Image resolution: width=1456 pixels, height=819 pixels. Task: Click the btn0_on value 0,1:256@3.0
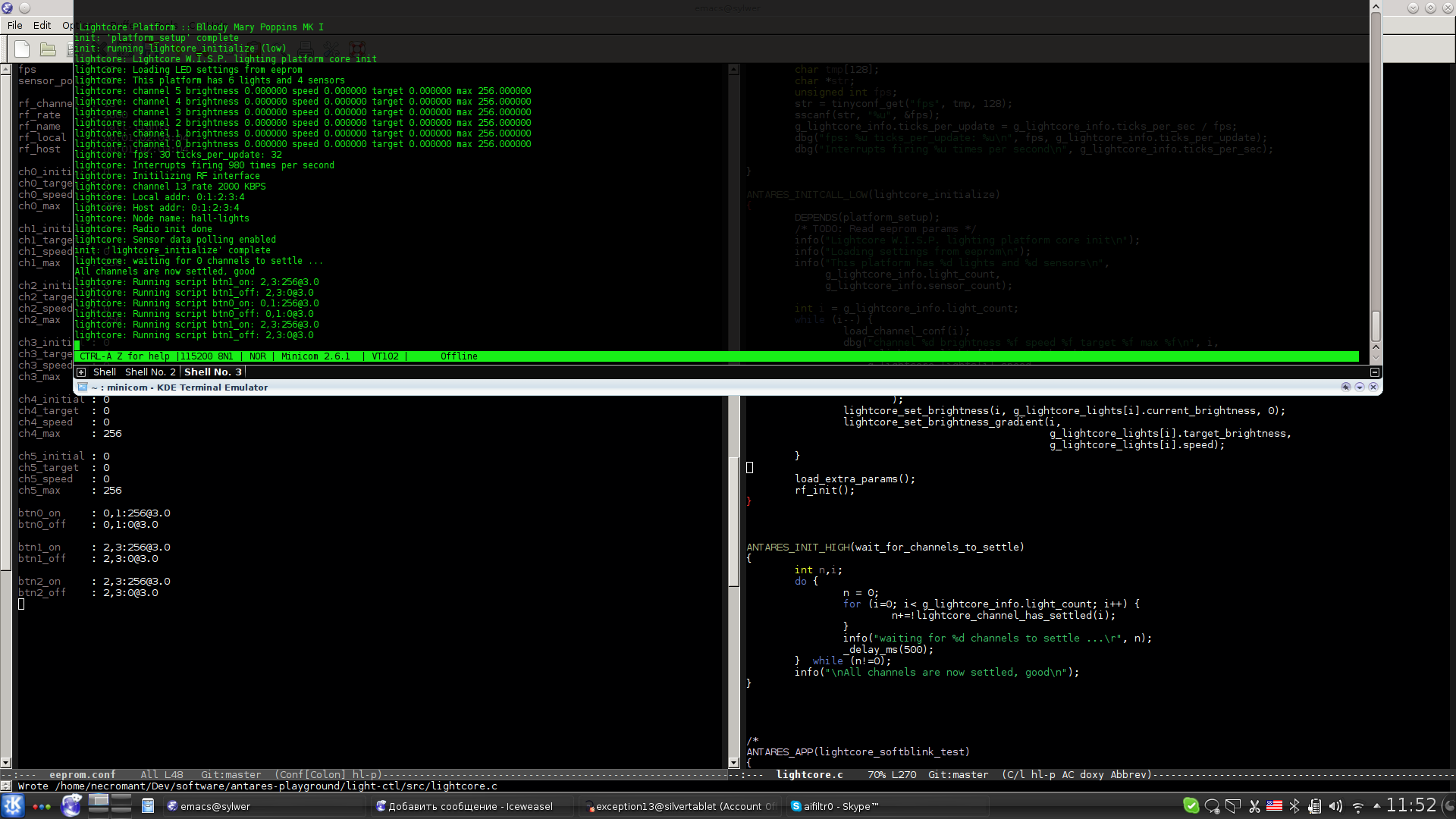[136, 513]
